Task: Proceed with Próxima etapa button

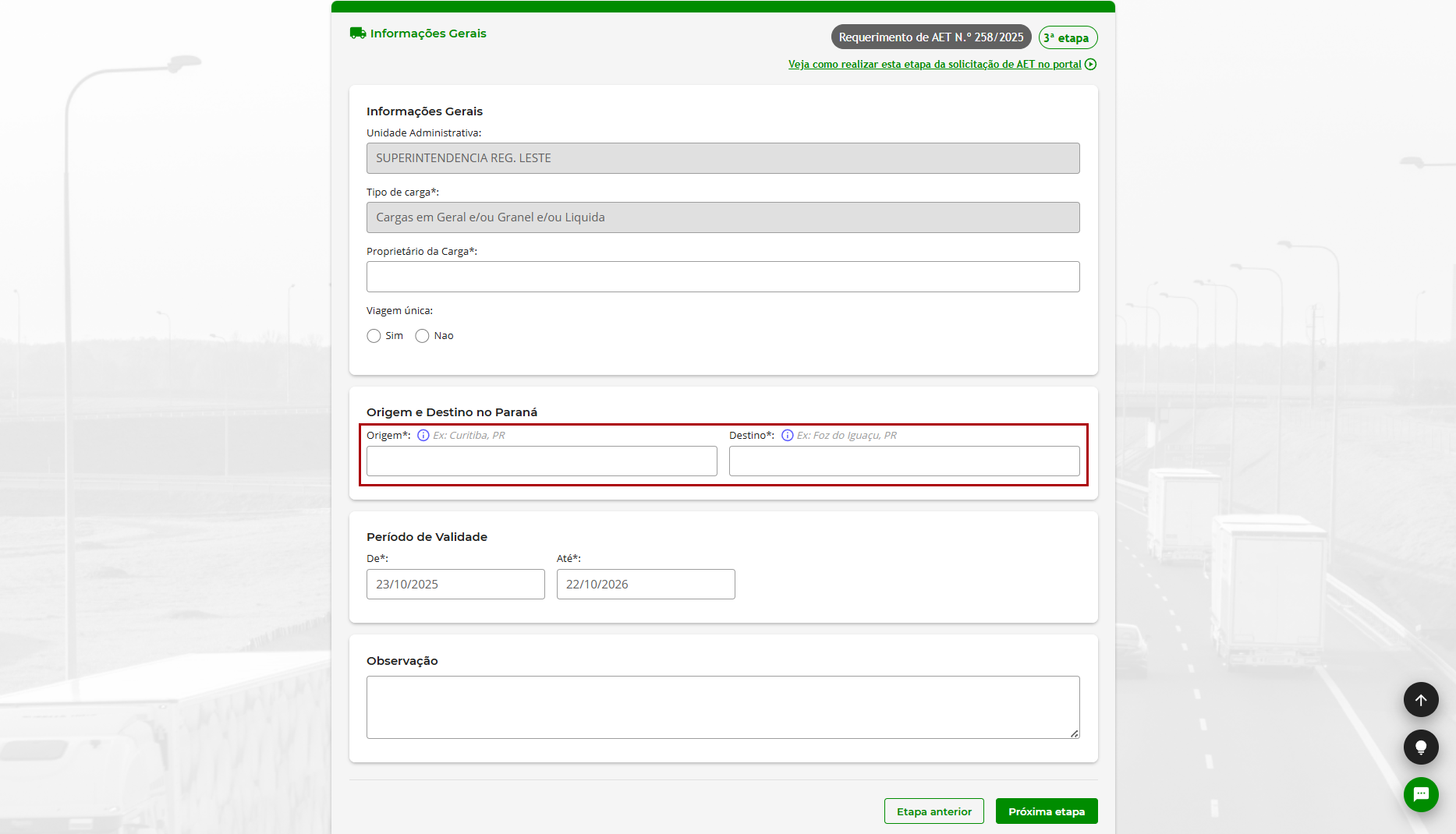Action: pyautogui.click(x=1047, y=811)
